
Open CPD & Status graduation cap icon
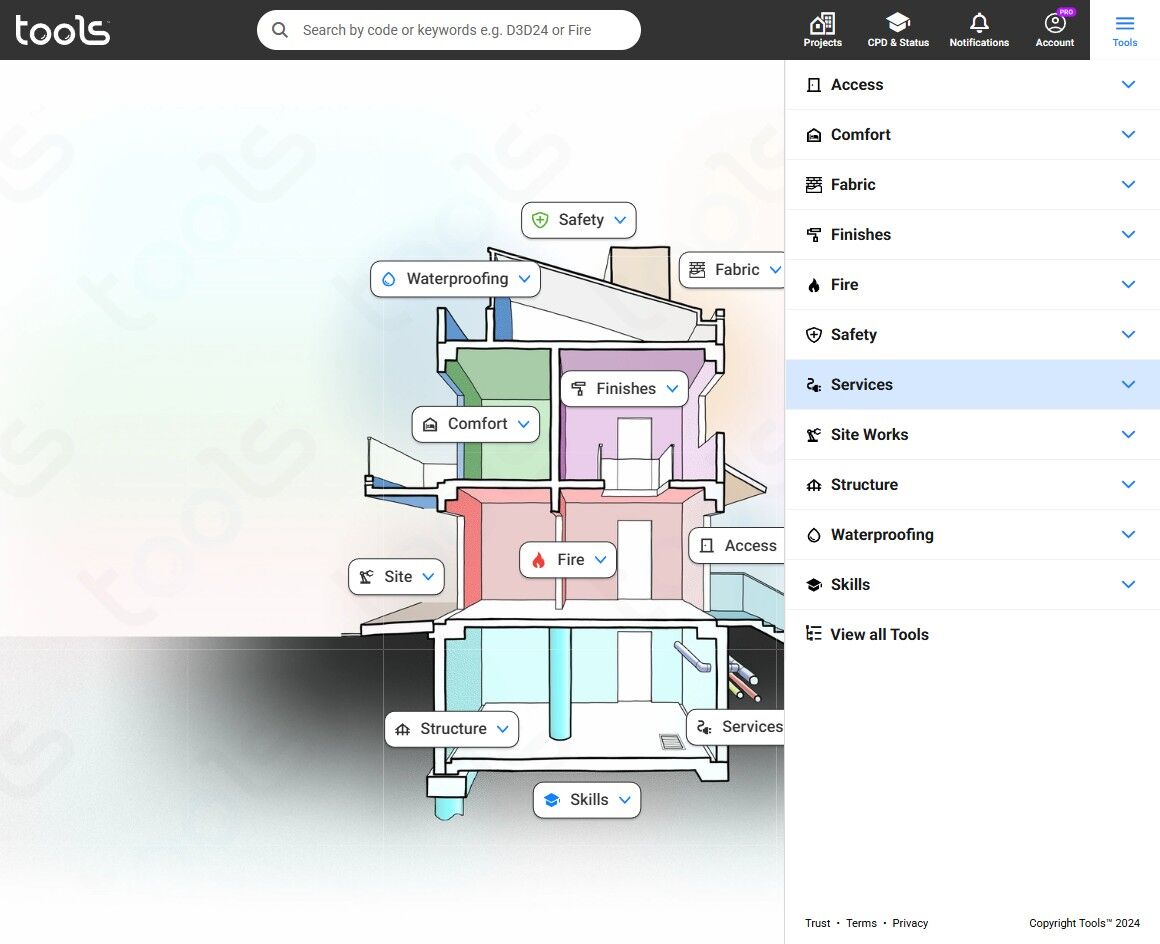[897, 23]
